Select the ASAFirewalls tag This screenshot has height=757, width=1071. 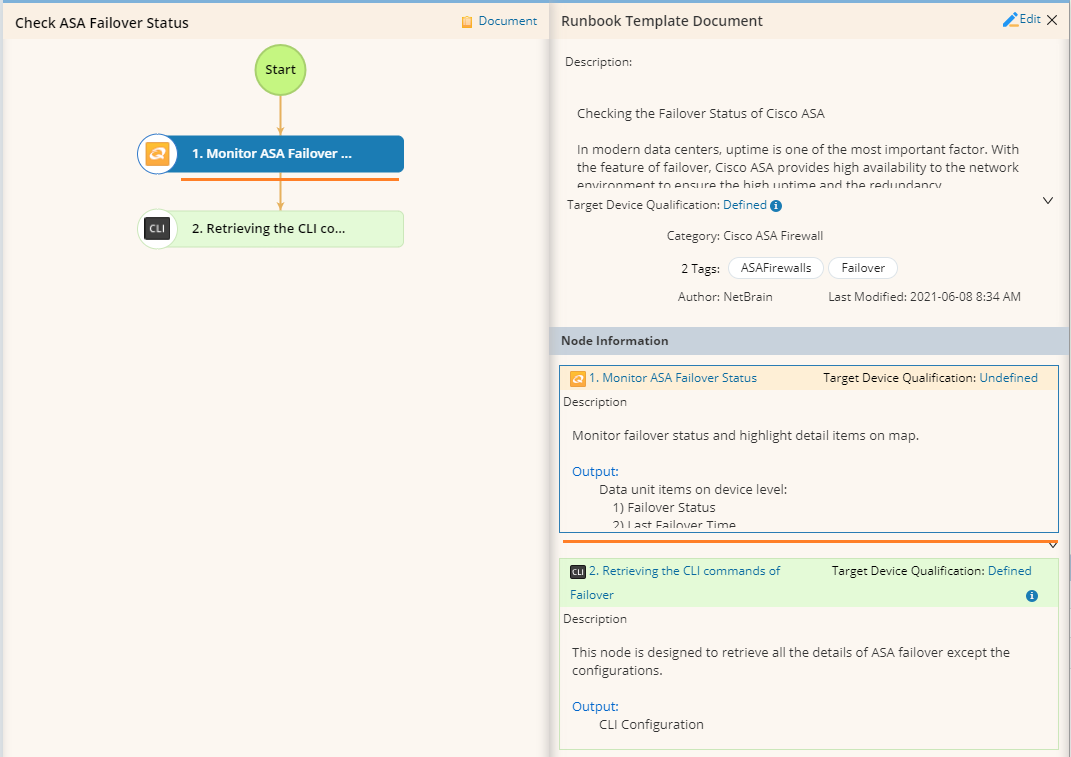tap(775, 267)
